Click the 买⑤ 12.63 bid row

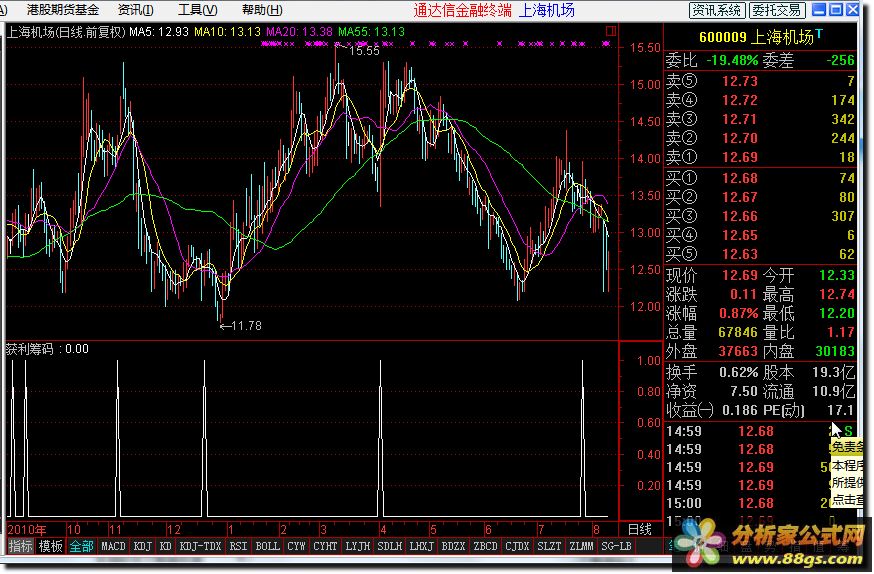click(x=760, y=254)
